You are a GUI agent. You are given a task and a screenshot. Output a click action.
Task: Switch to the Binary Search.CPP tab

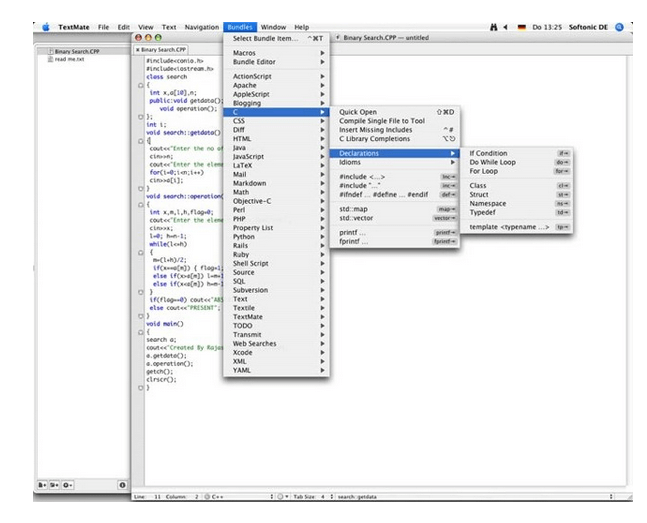(x=161, y=50)
